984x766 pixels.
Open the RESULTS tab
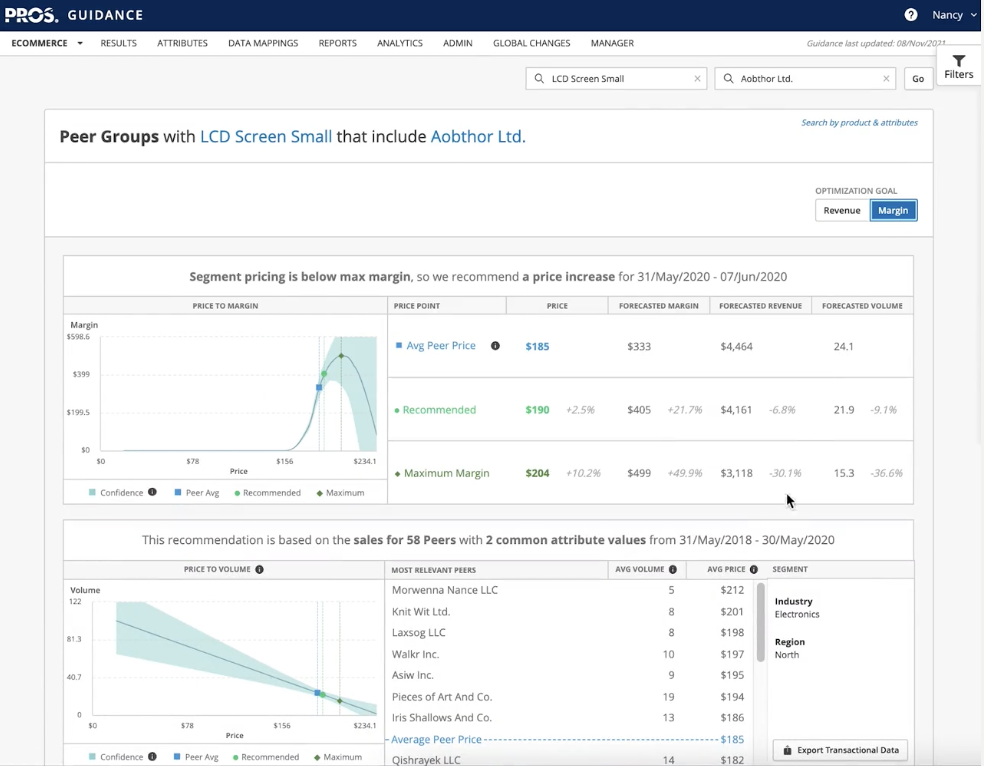pos(119,43)
